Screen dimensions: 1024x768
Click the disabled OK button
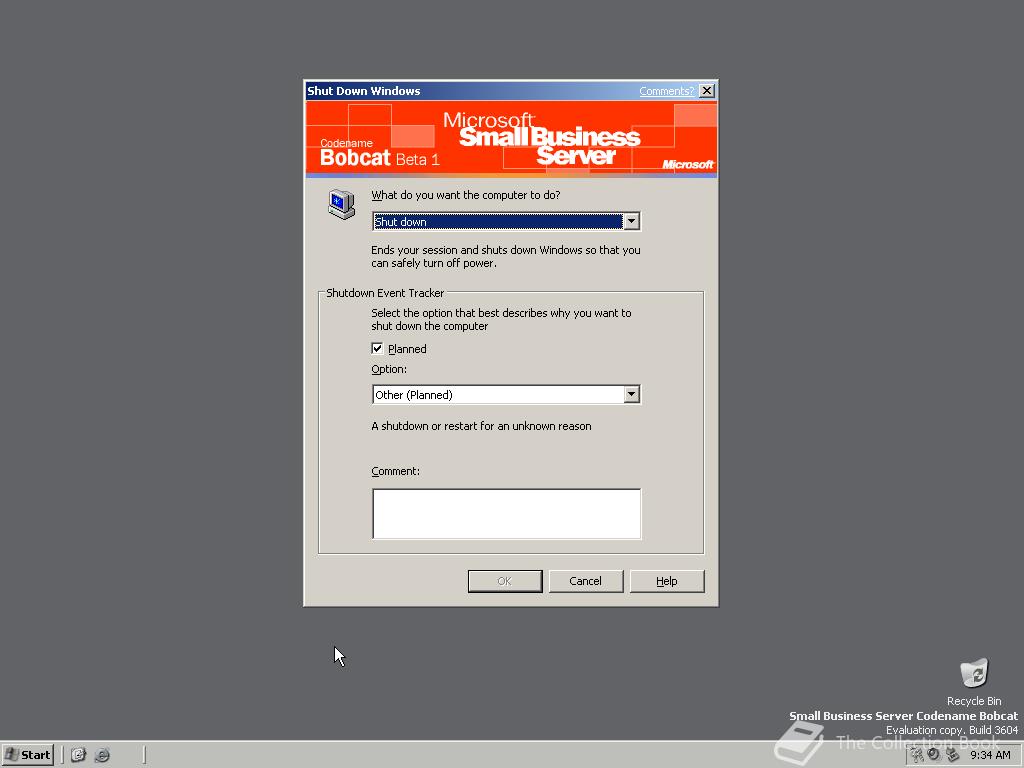pos(505,581)
